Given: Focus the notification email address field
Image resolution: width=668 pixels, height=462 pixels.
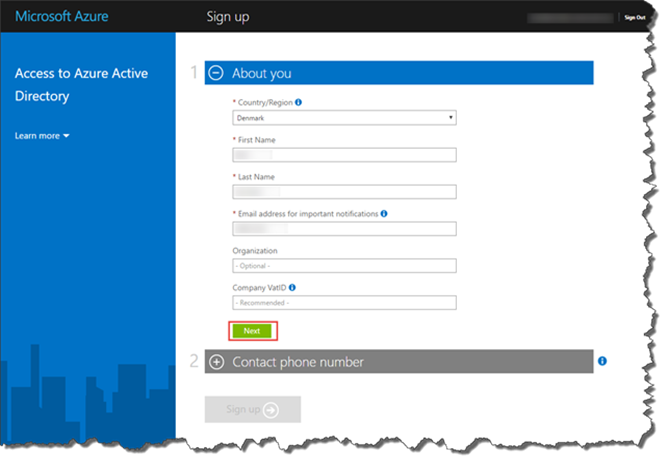Looking at the screenshot, I should 344,229.
